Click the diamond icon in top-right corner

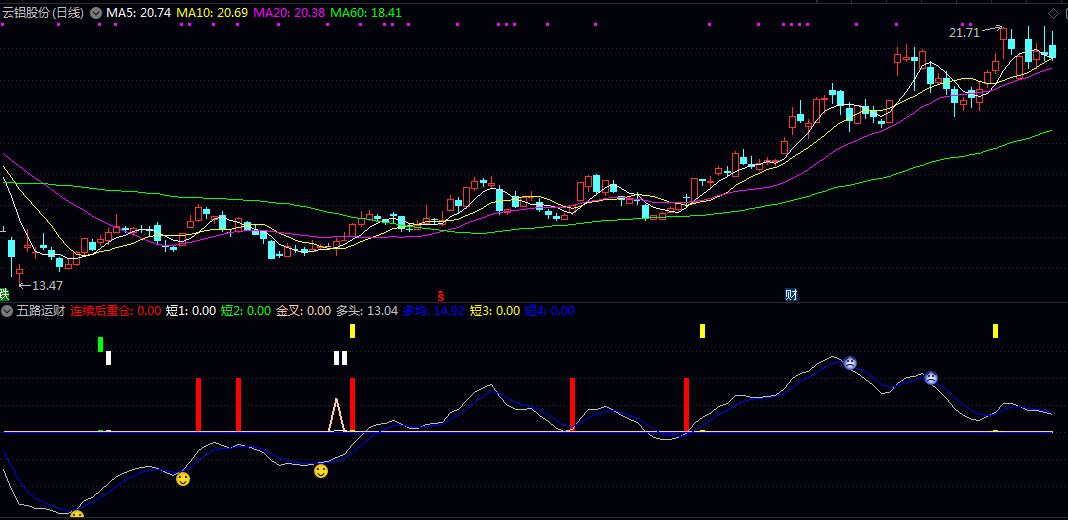click(x=1052, y=12)
